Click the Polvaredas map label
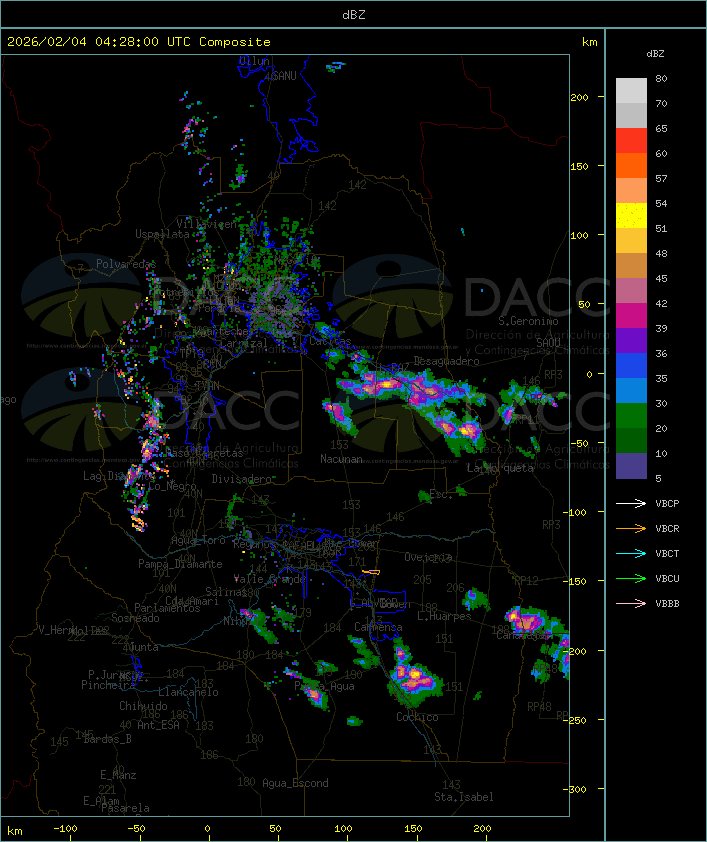This screenshot has height=842, width=707. tap(126, 264)
